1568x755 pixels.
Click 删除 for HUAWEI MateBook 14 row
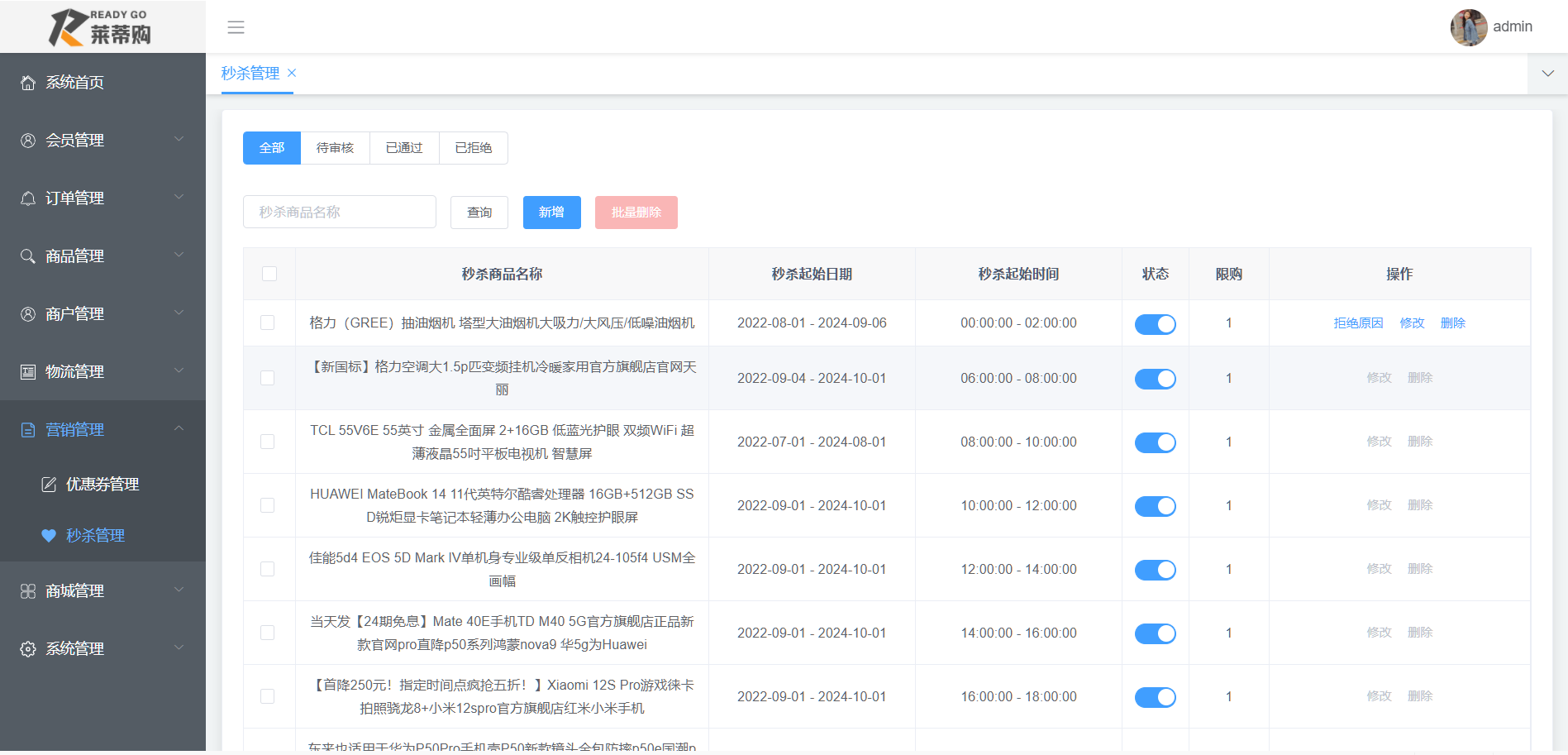tap(1420, 505)
